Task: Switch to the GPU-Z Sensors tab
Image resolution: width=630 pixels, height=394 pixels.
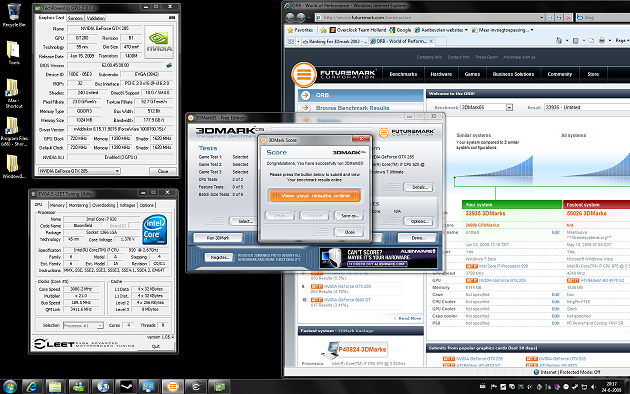Action: point(75,18)
